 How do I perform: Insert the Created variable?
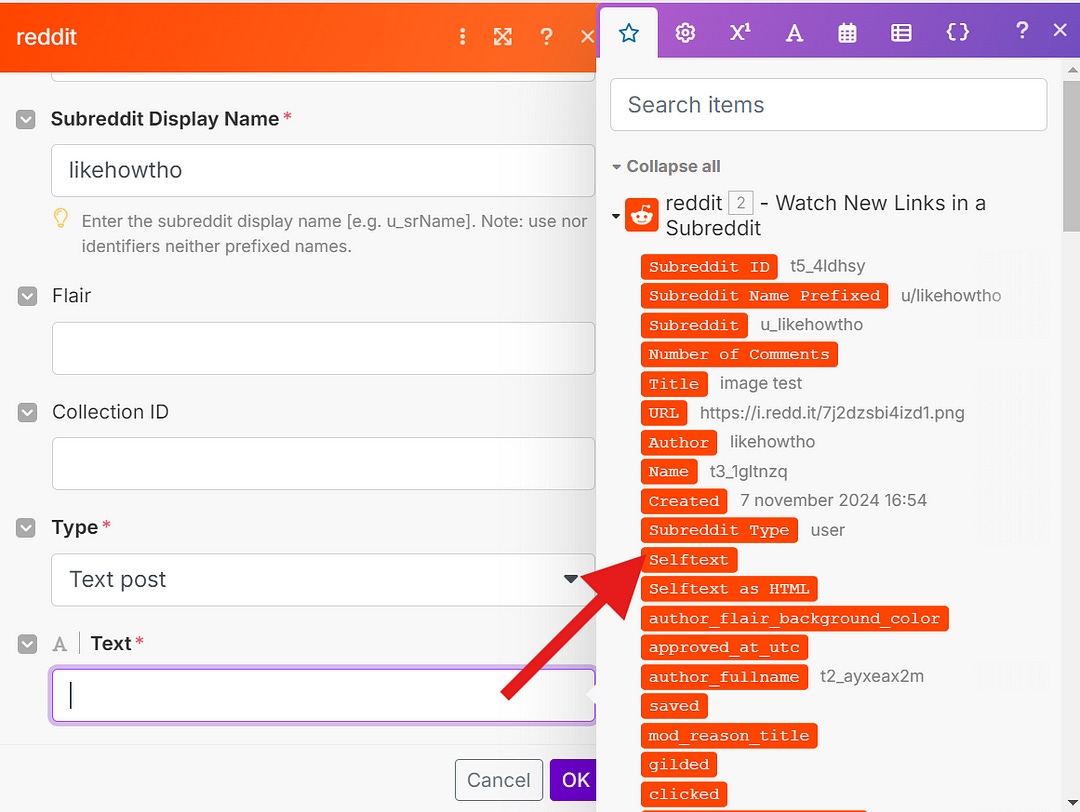[x=684, y=501]
